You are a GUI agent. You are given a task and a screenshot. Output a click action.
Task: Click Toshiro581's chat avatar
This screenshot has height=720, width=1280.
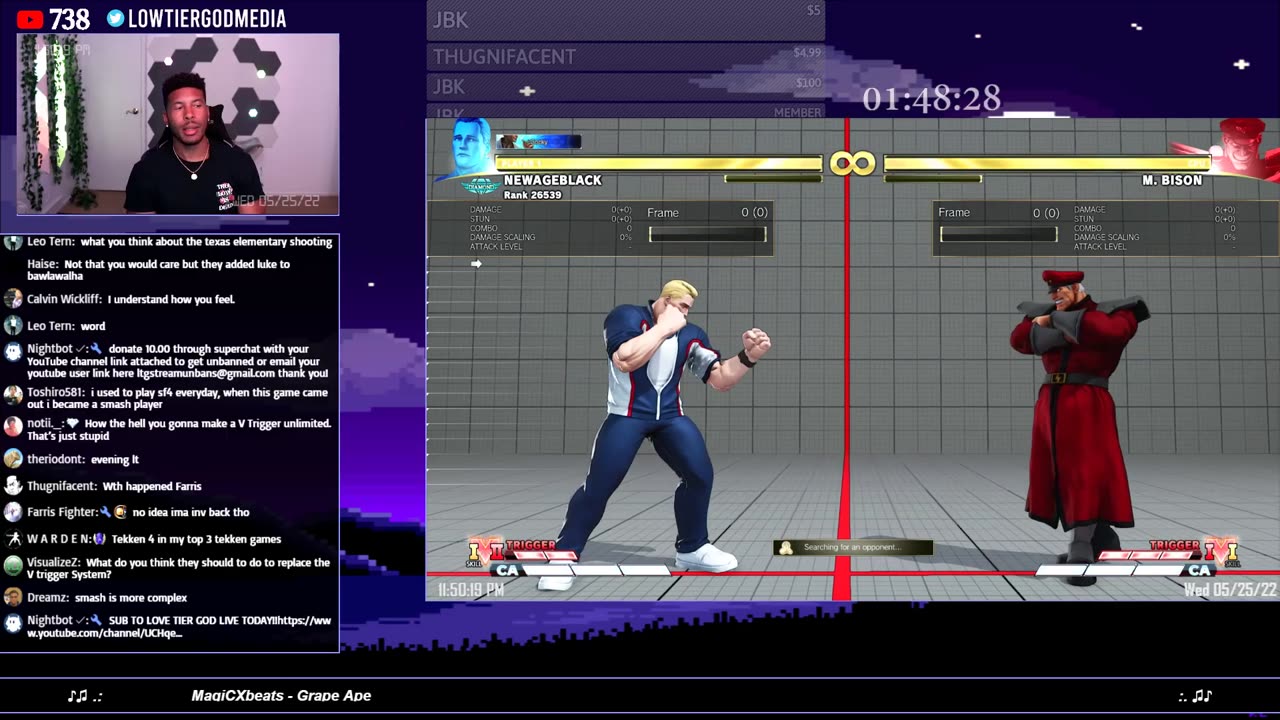point(13,396)
